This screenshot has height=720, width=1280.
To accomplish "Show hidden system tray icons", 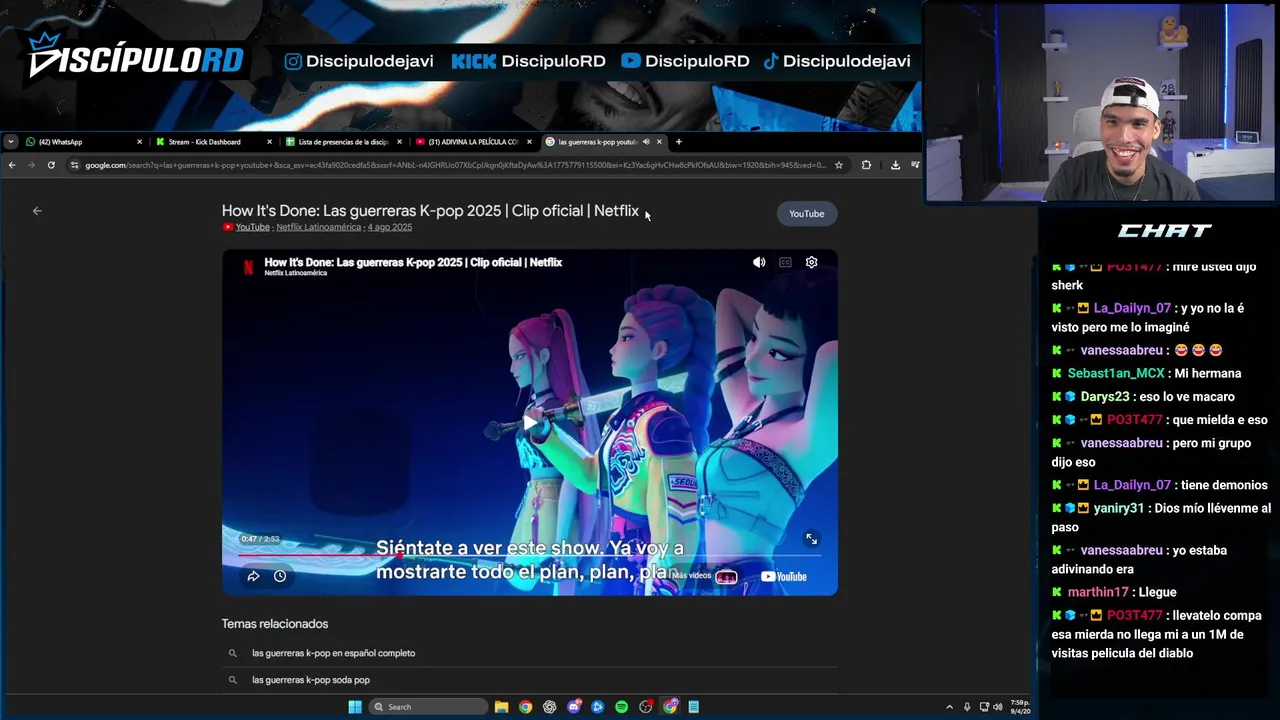I will pos(949,707).
